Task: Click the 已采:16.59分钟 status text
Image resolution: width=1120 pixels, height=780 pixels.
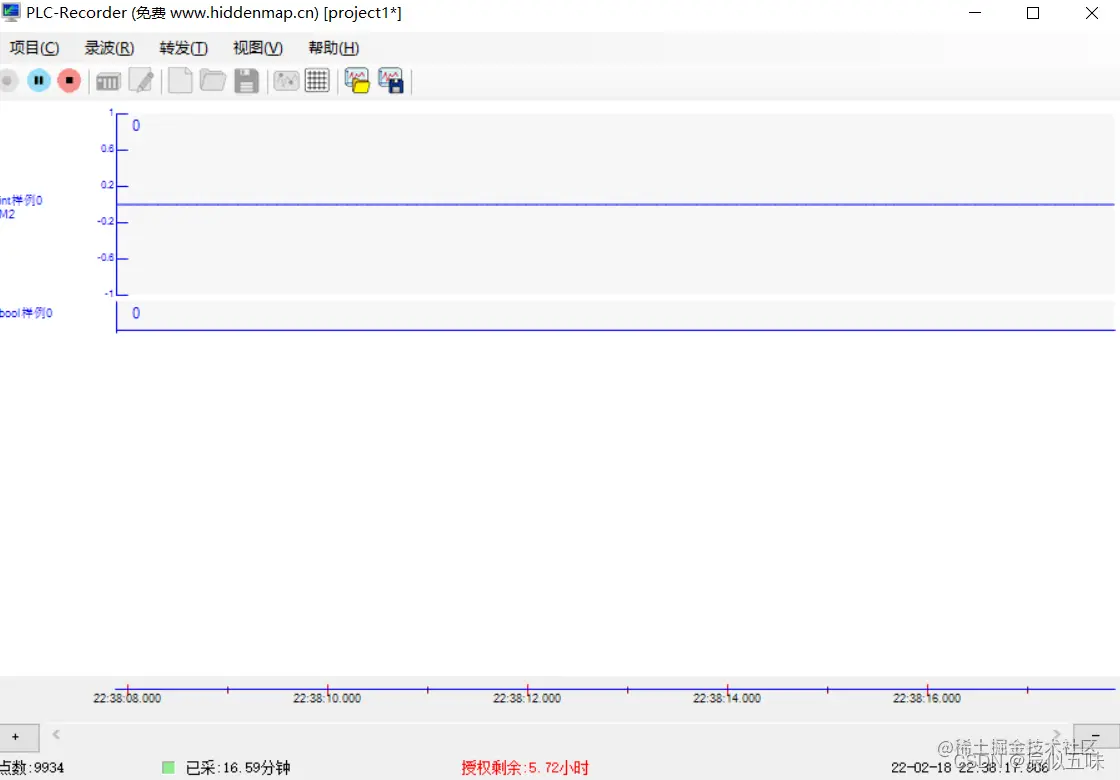Action: click(238, 768)
